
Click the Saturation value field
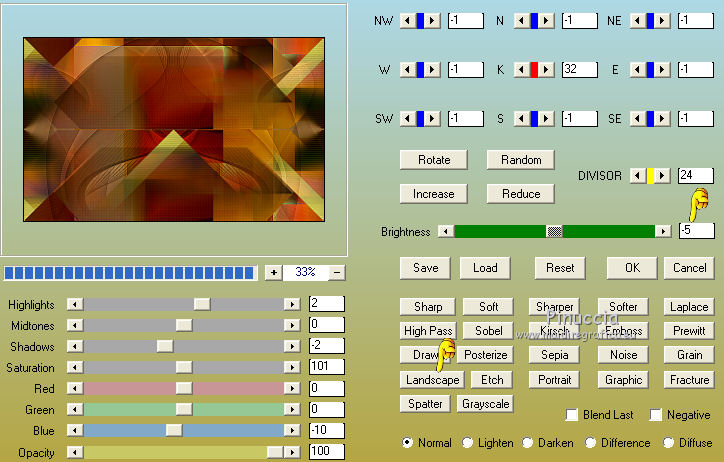[326, 366]
